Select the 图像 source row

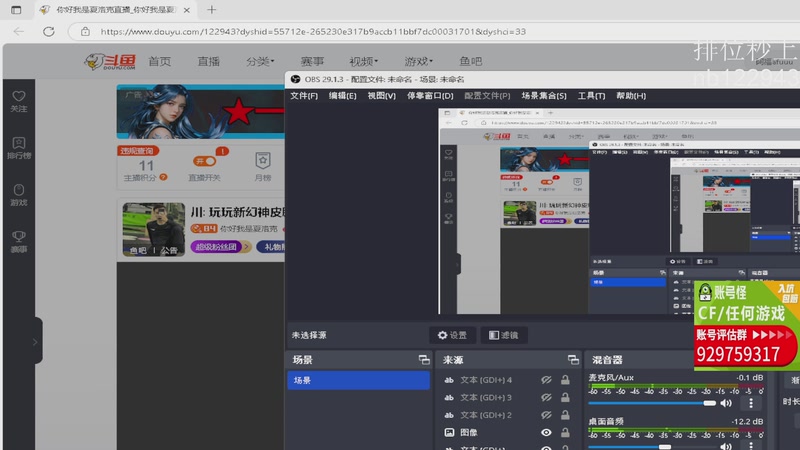pyautogui.click(x=508, y=432)
